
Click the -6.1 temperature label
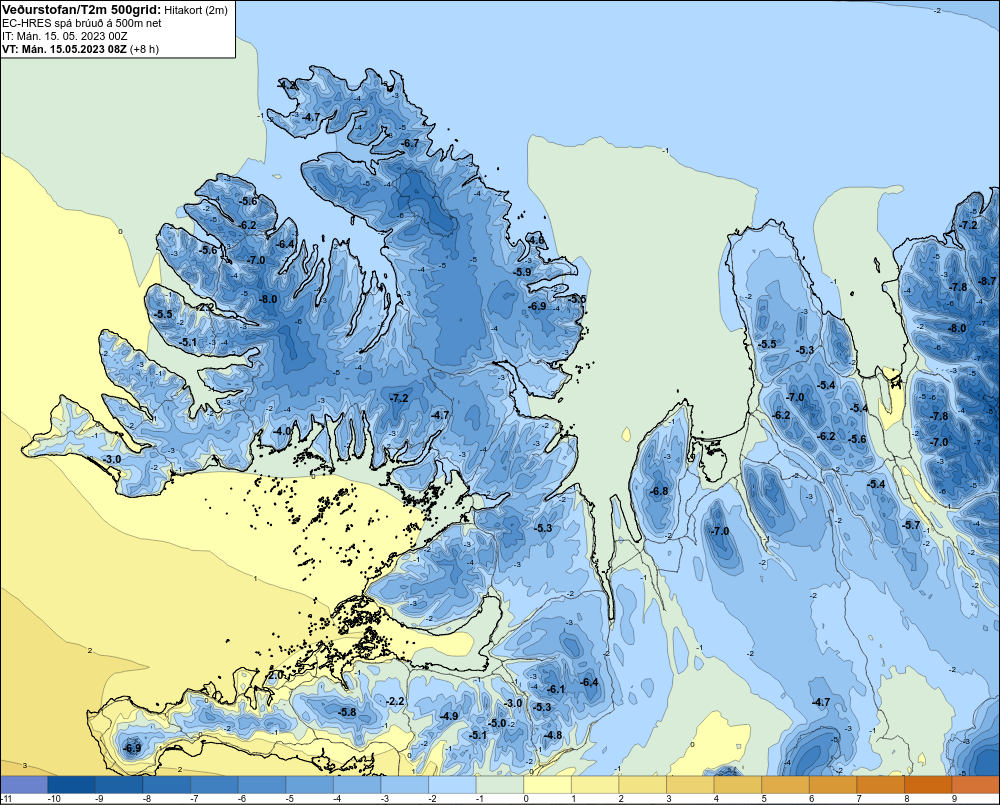click(x=557, y=689)
